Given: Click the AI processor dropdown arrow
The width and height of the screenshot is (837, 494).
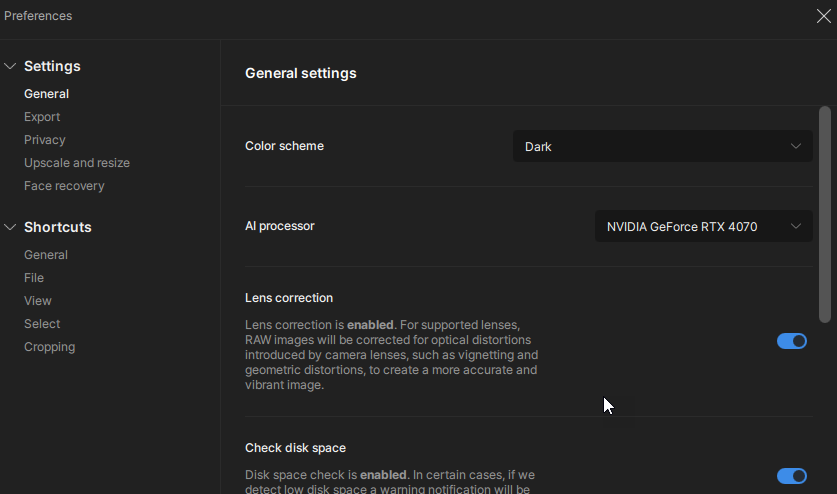Looking at the screenshot, I should [796, 226].
